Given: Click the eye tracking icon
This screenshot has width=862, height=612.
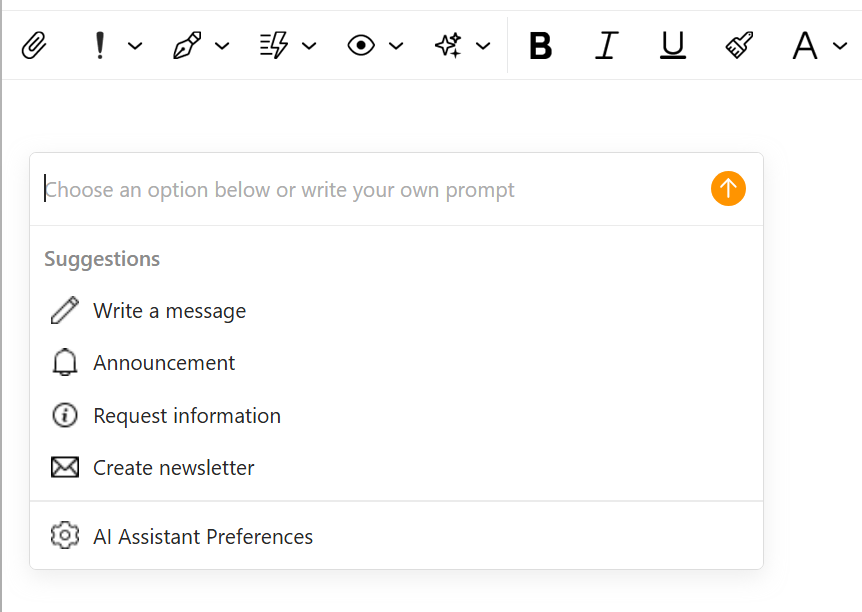Looking at the screenshot, I should 361,45.
